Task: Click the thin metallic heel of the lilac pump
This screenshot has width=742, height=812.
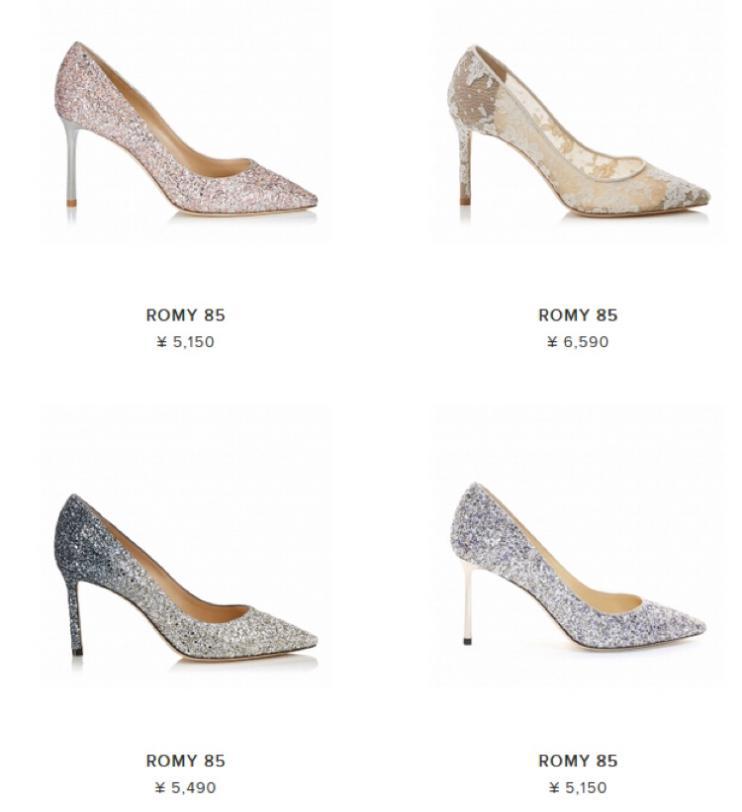Action: (468, 603)
